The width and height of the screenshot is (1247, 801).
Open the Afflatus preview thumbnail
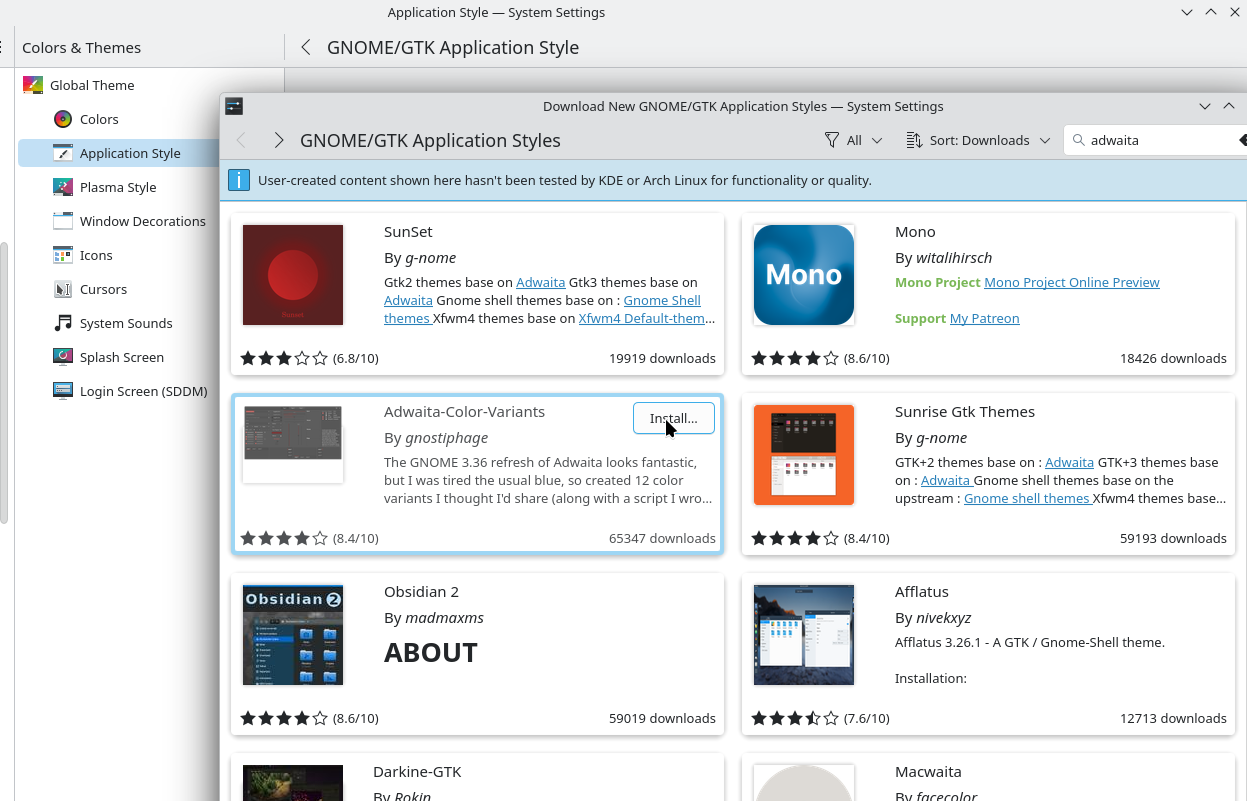click(x=804, y=635)
